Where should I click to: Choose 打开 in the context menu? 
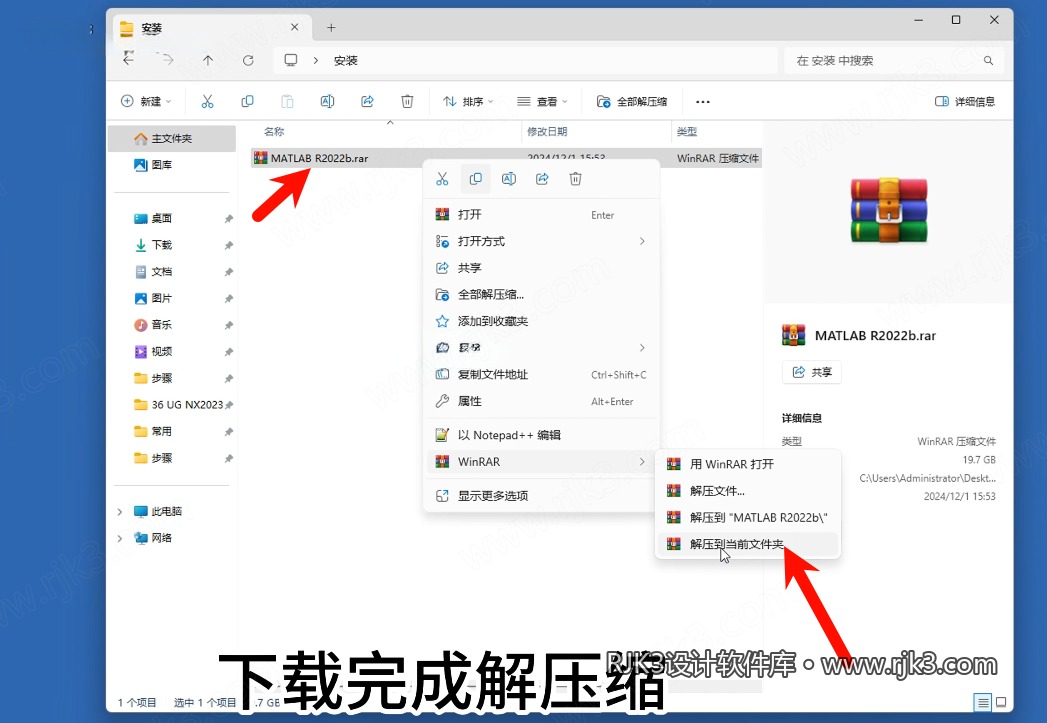(542, 214)
